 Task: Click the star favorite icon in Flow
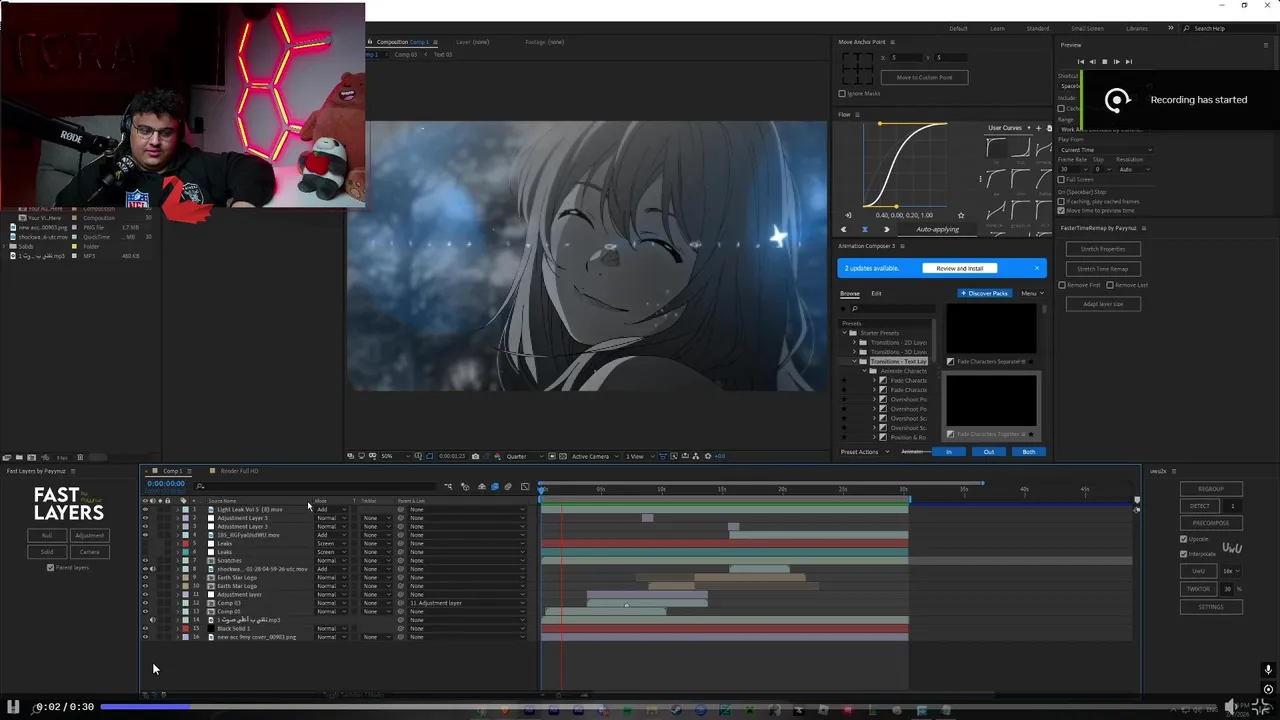click(961, 215)
